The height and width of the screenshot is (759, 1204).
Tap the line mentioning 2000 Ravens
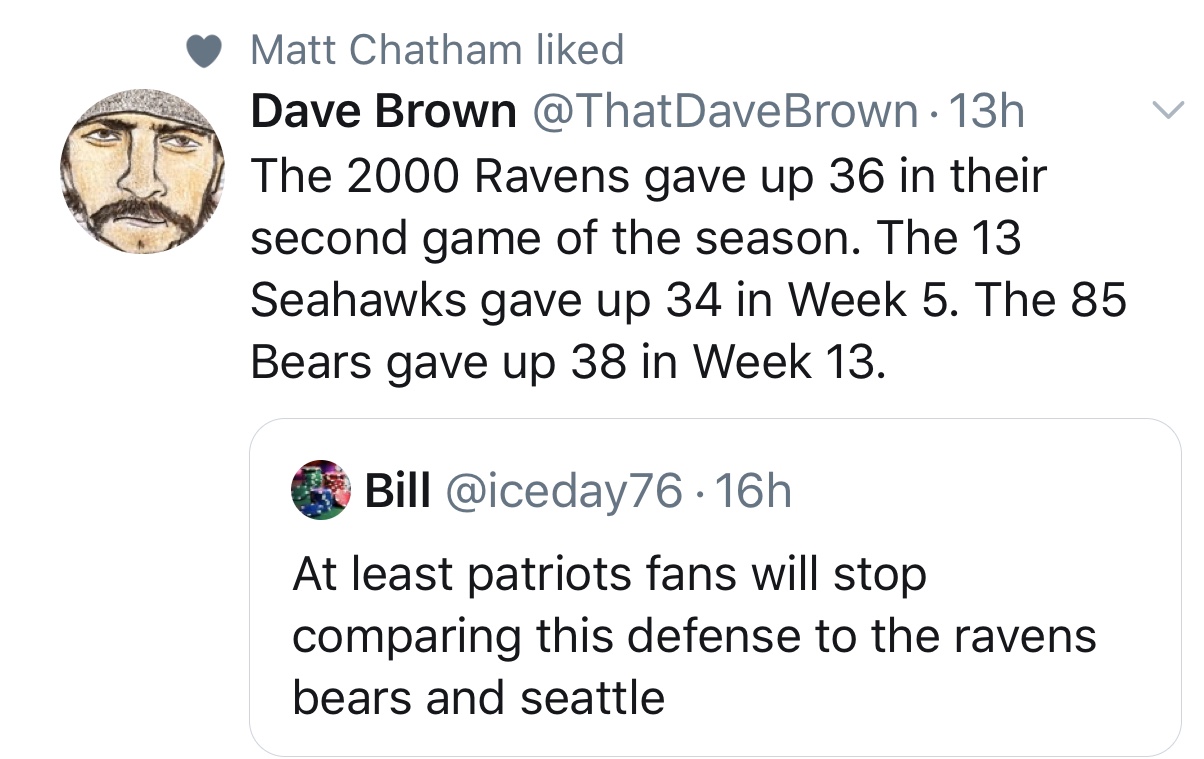click(649, 177)
